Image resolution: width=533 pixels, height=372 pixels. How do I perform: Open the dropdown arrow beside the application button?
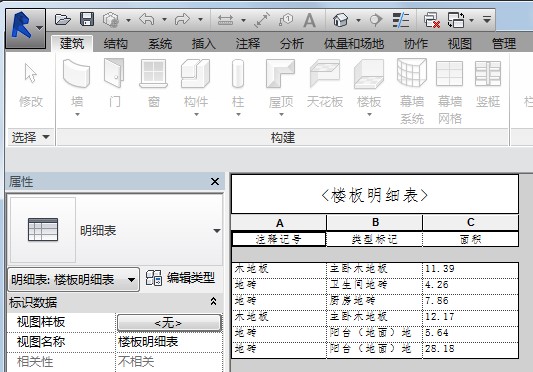[39, 28]
